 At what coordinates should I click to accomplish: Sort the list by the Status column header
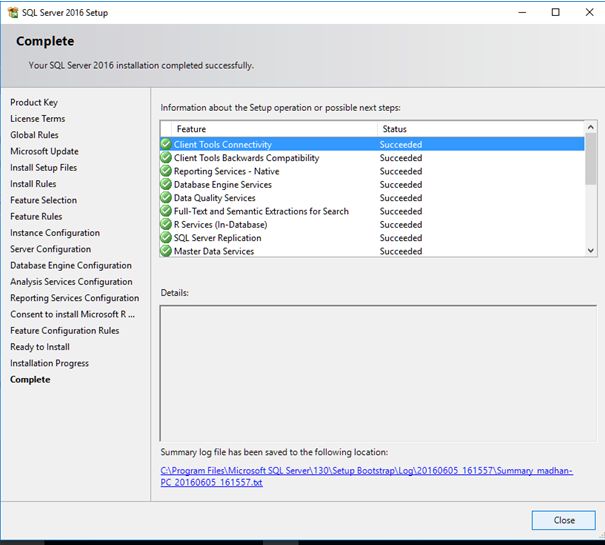click(478, 129)
